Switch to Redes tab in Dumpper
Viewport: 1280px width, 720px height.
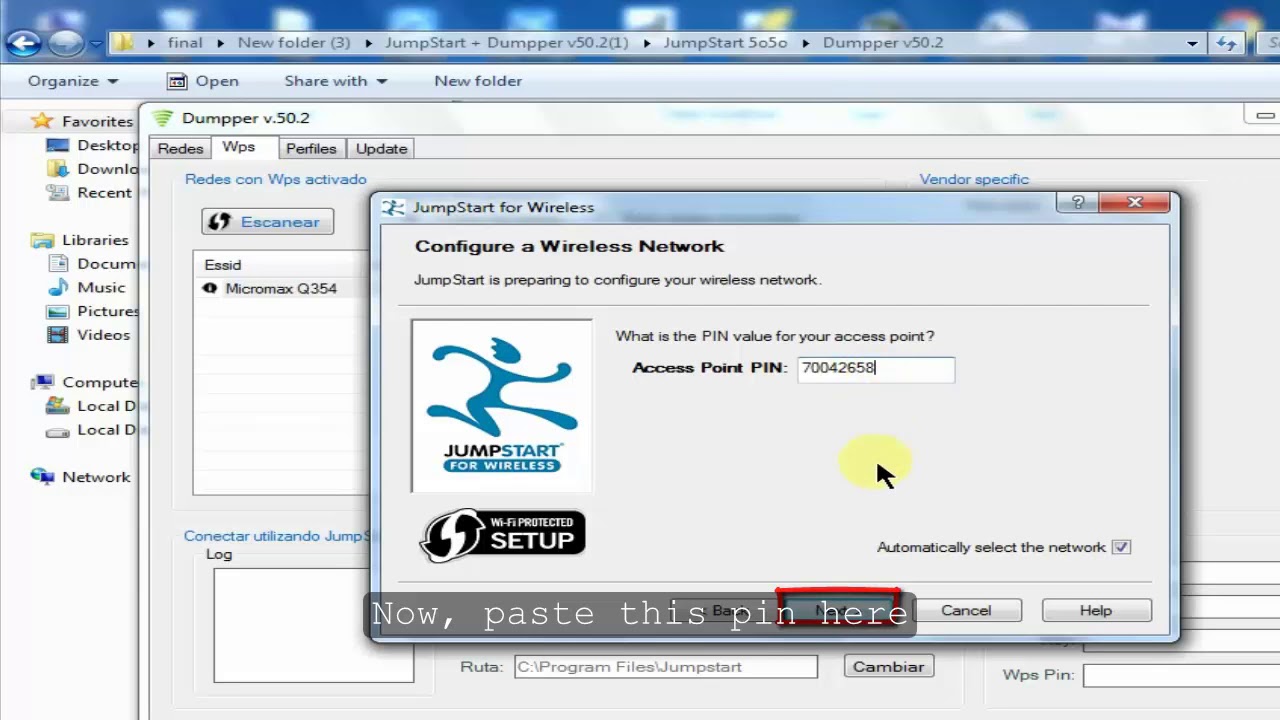coord(180,148)
